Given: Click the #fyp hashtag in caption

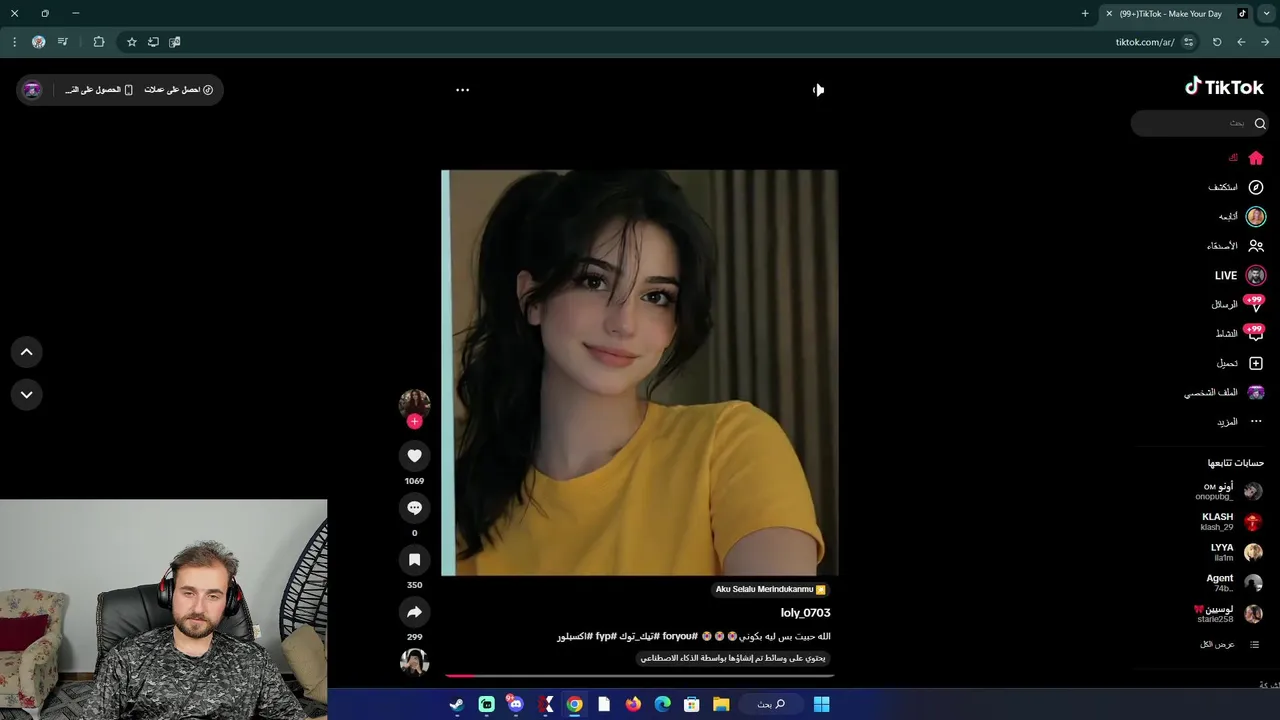Looking at the screenshot, I should click(x=606, y=636).
